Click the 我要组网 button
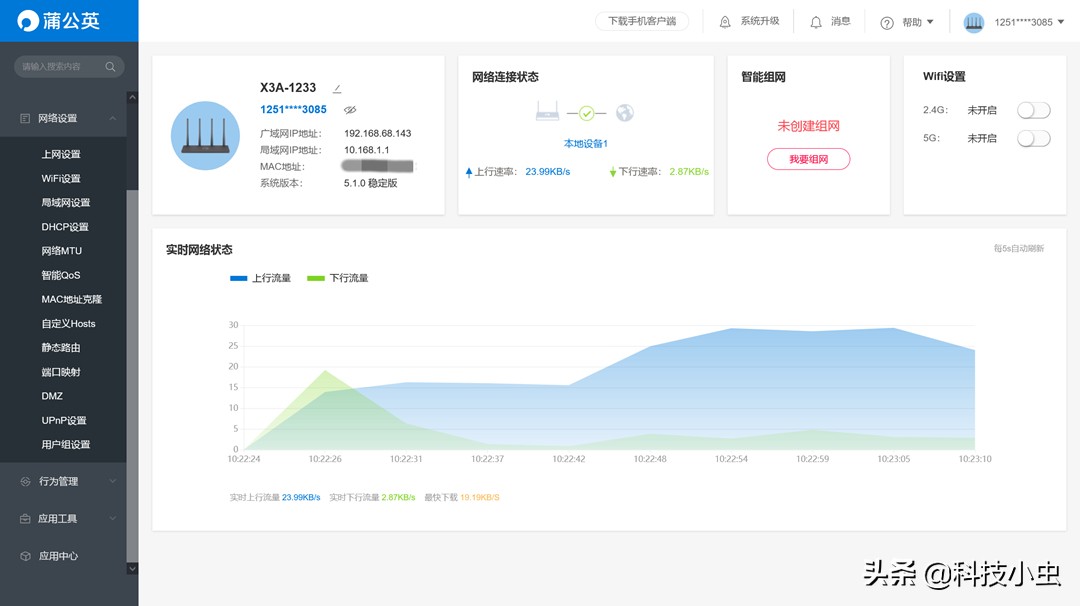The image size is (1080, 606). tap(809, 159)
